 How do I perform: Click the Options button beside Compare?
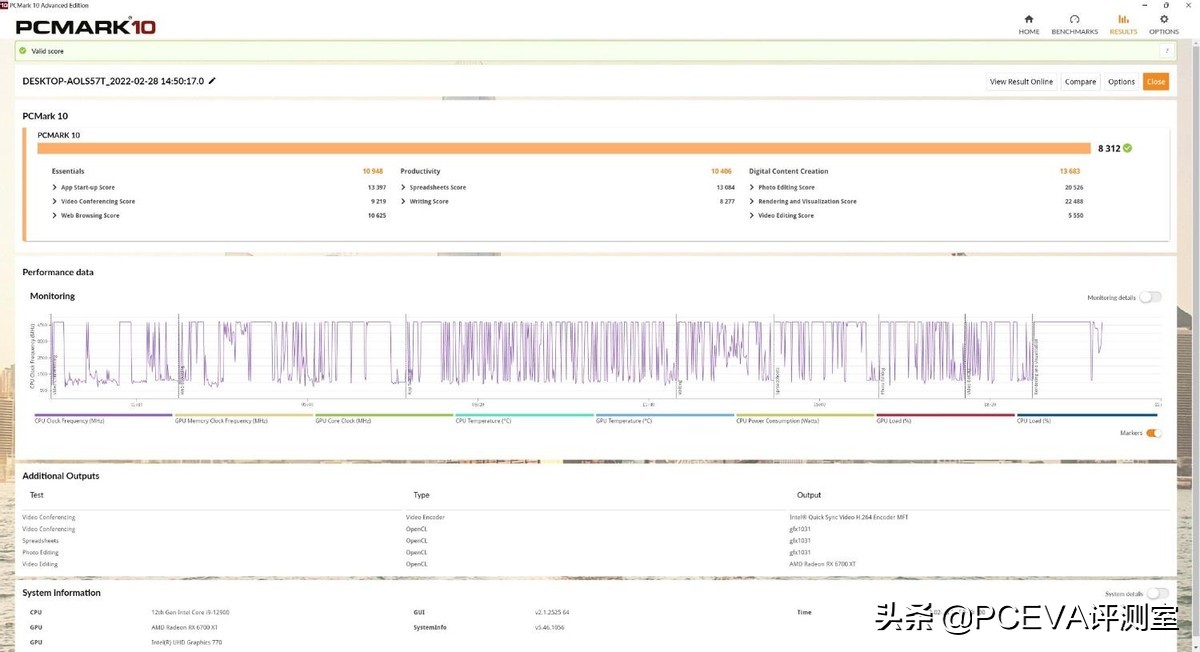[x=1121, y=82]
